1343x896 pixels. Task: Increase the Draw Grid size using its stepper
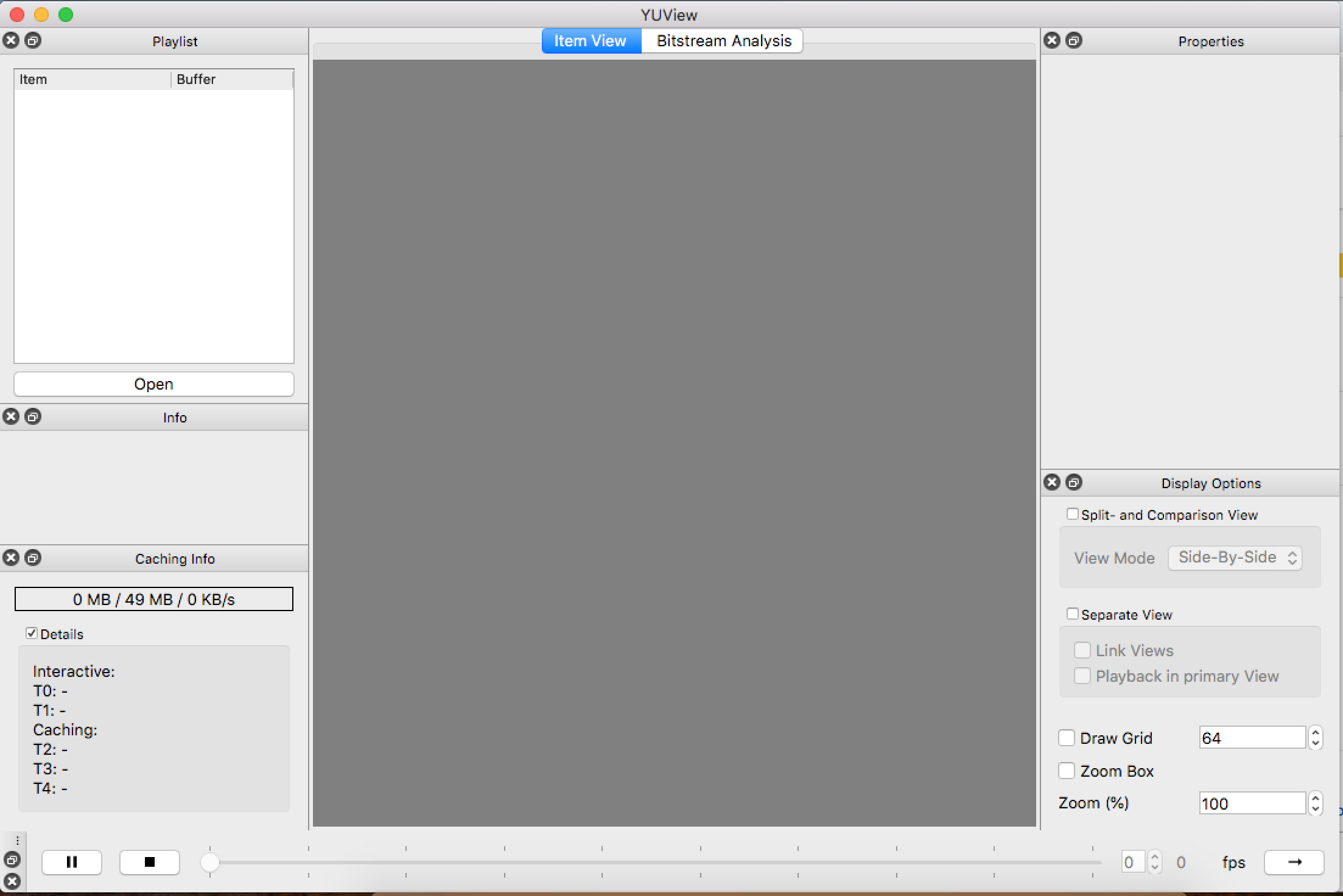1314,732
